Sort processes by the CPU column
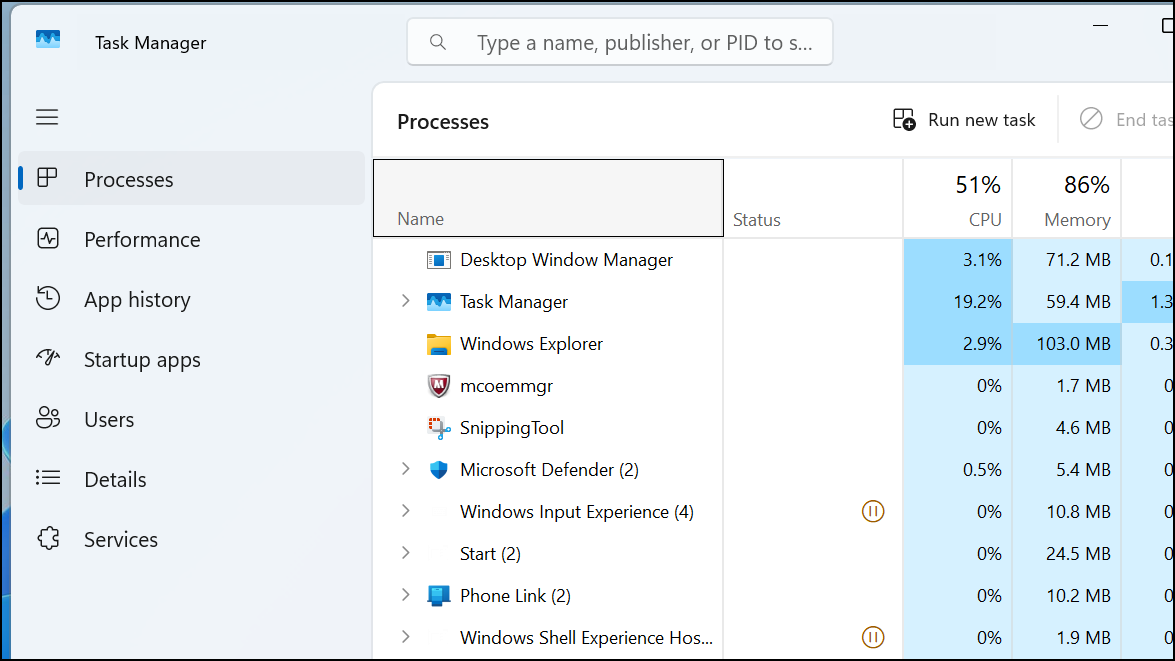The image size is (1175, 661). tap(958, 198)
